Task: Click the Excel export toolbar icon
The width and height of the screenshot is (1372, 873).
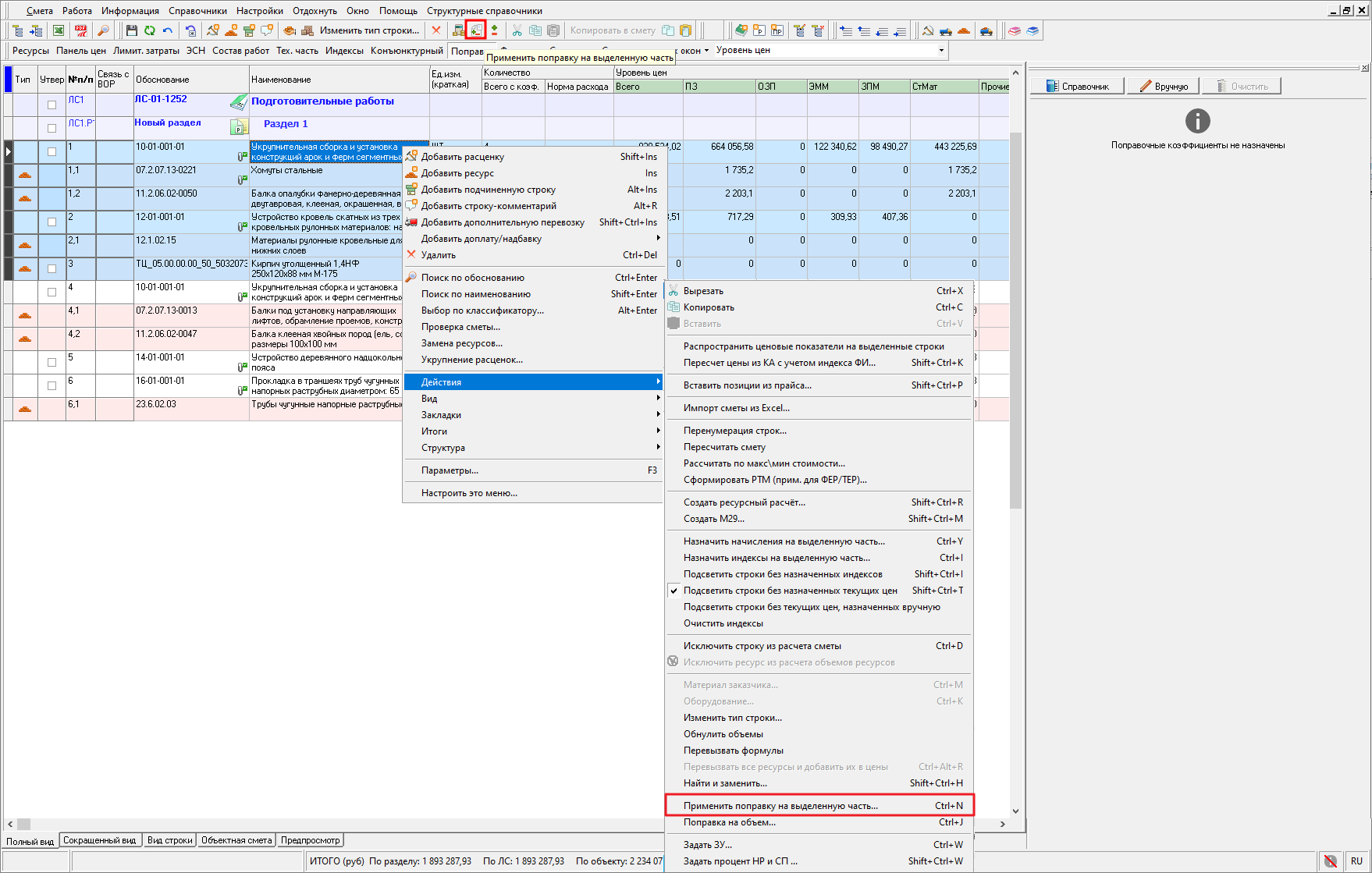Action: point(59,30)
